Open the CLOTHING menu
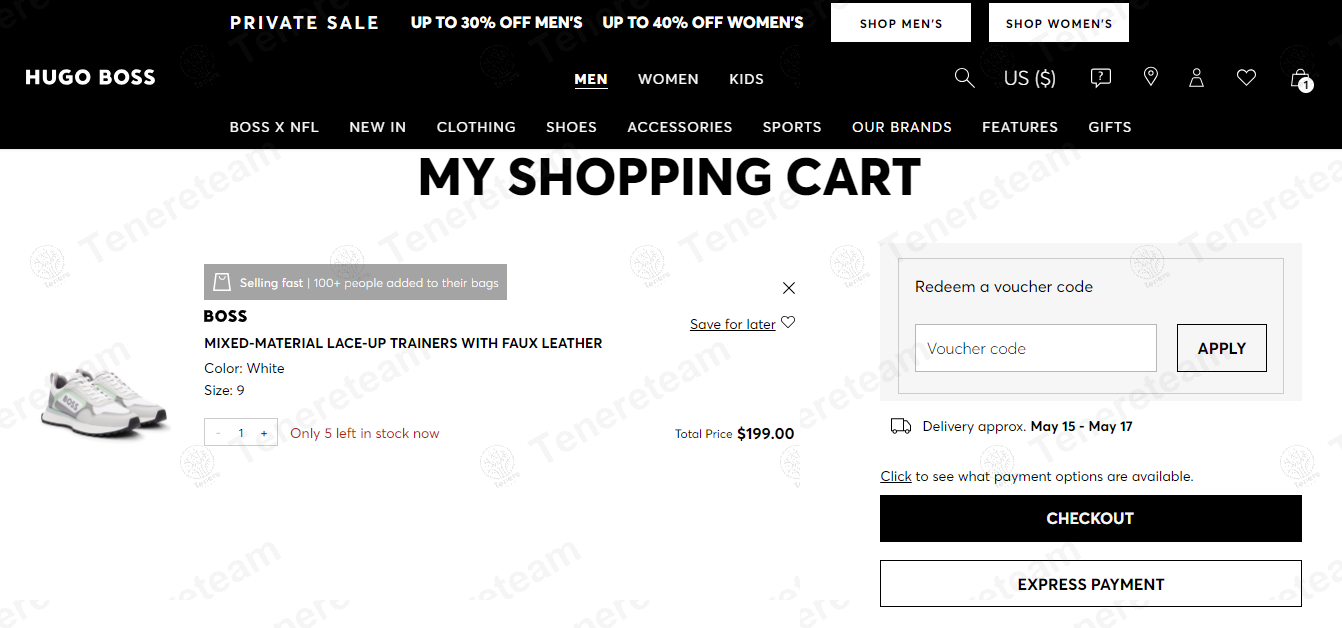 click(x=476, y=127)
